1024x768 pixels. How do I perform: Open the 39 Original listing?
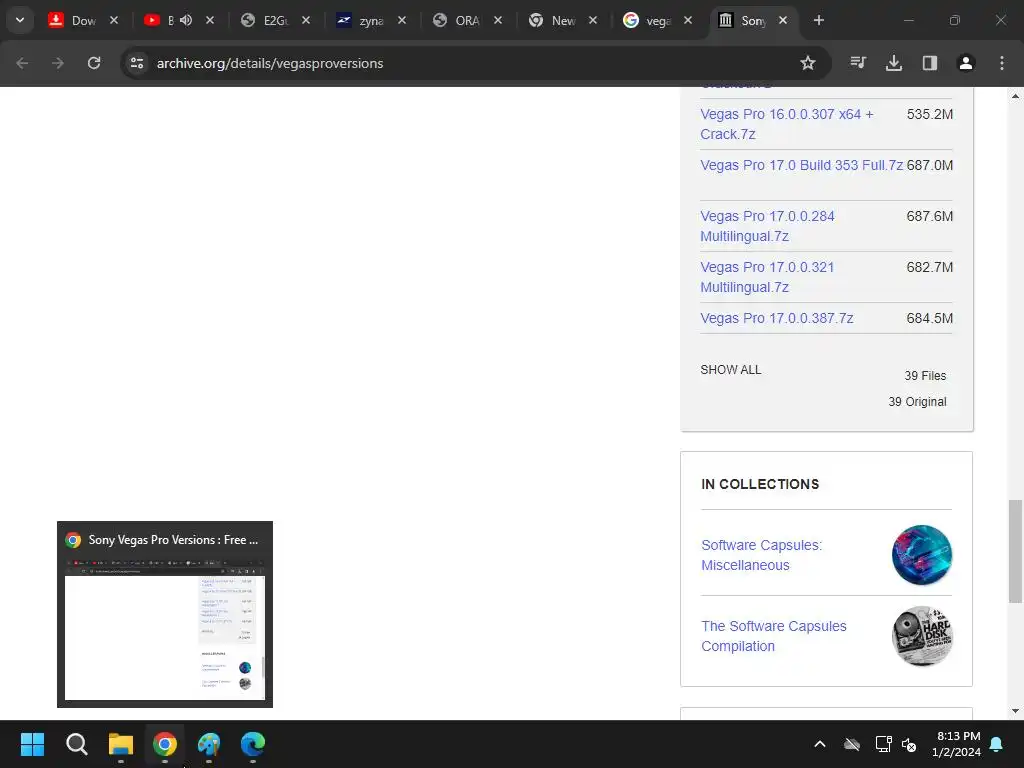(917, 402)
